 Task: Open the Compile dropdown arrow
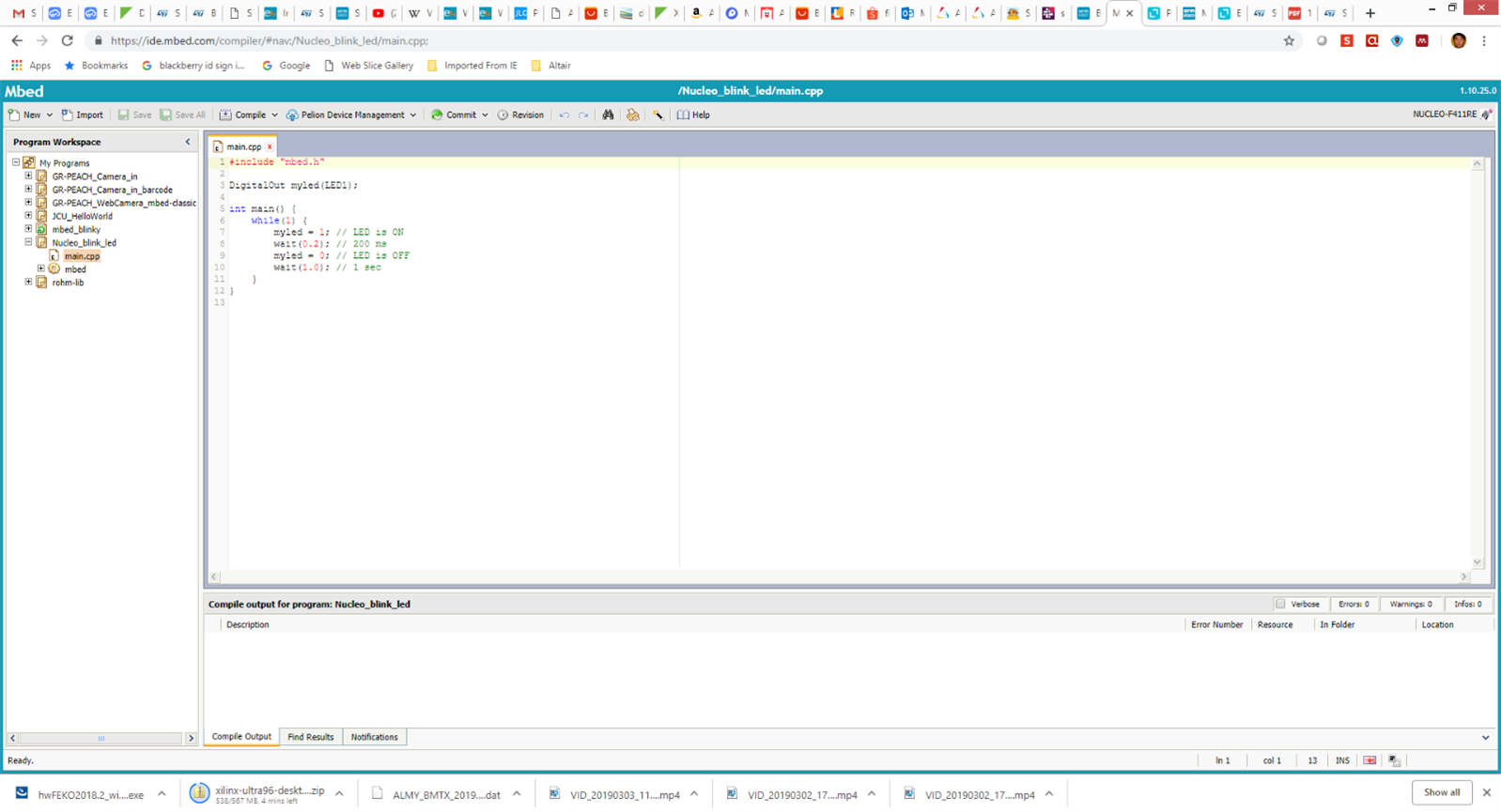click(x=274, y=115)
